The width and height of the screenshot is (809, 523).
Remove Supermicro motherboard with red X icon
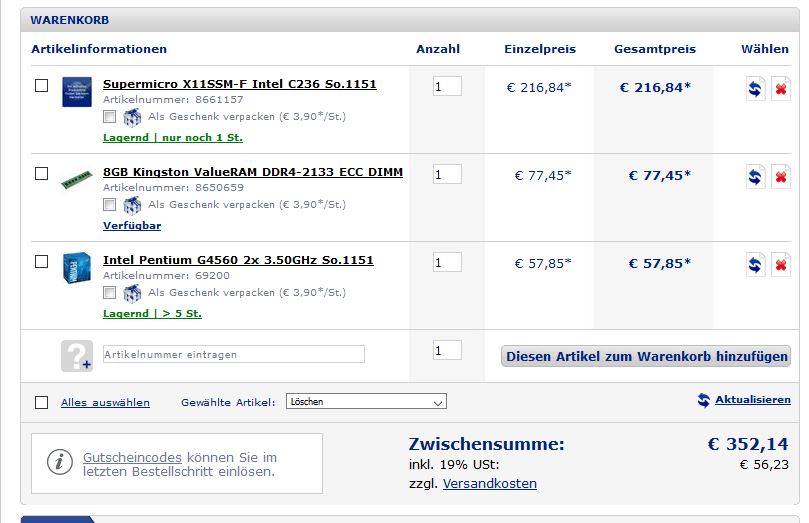click(x=781, y=89)
